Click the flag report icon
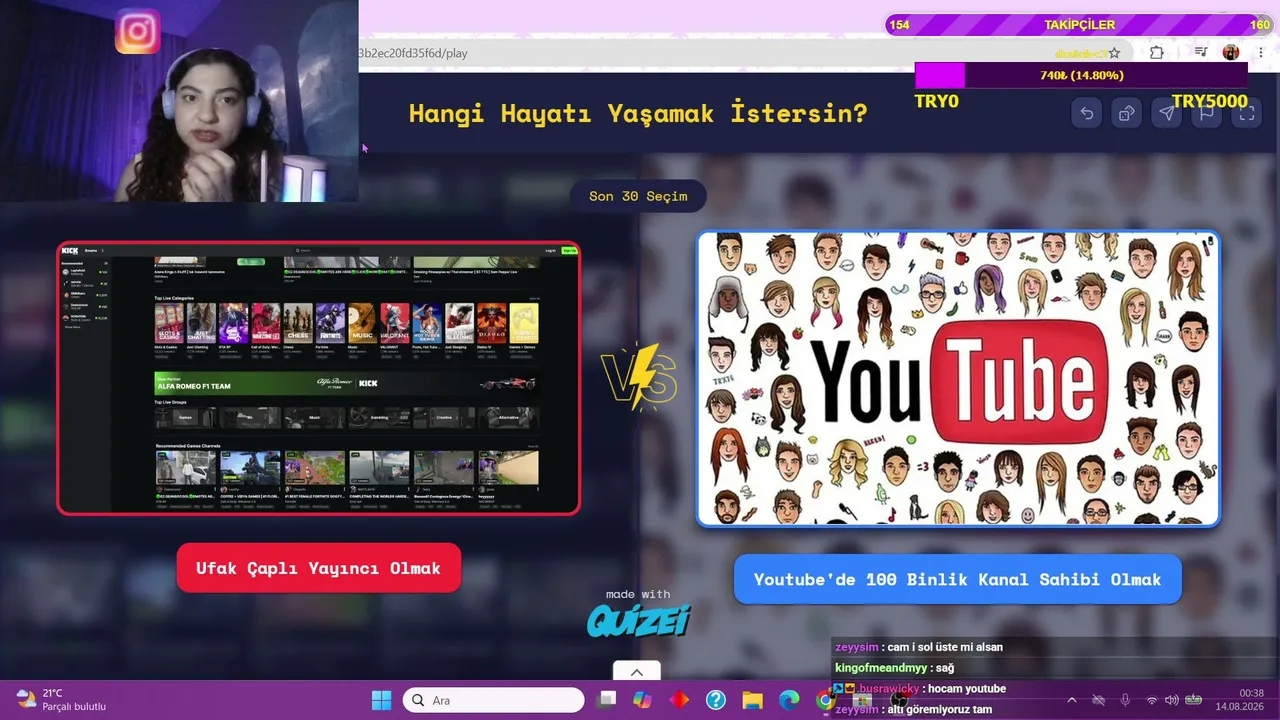 (x=1207, y=114)
